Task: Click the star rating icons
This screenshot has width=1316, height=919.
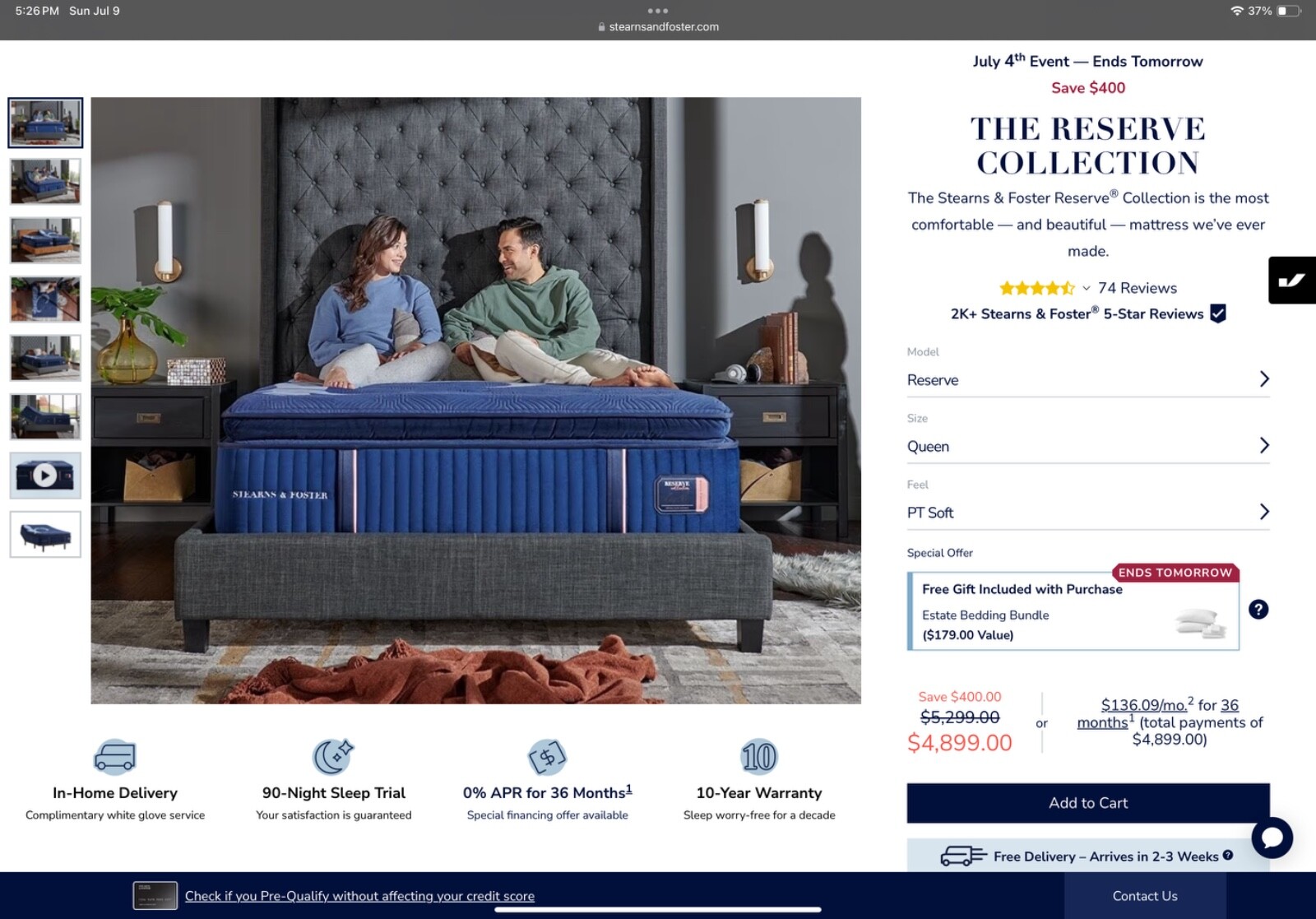Action: coord(1036,288)
